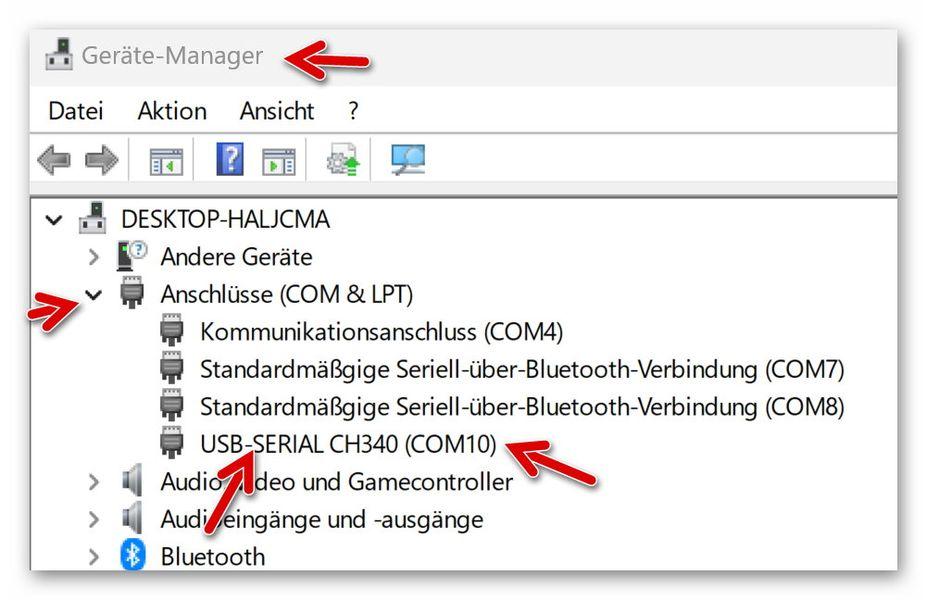Select the Bluetooth serial port COM7 entry
The width and height of the screenshot is (927, 600).
click(x=522, y=369)
